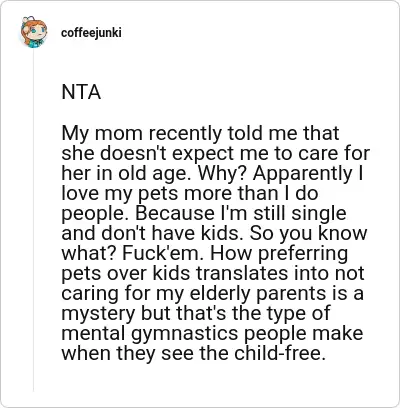Collapse the comment using the vertical thread line

coord(33,220)
